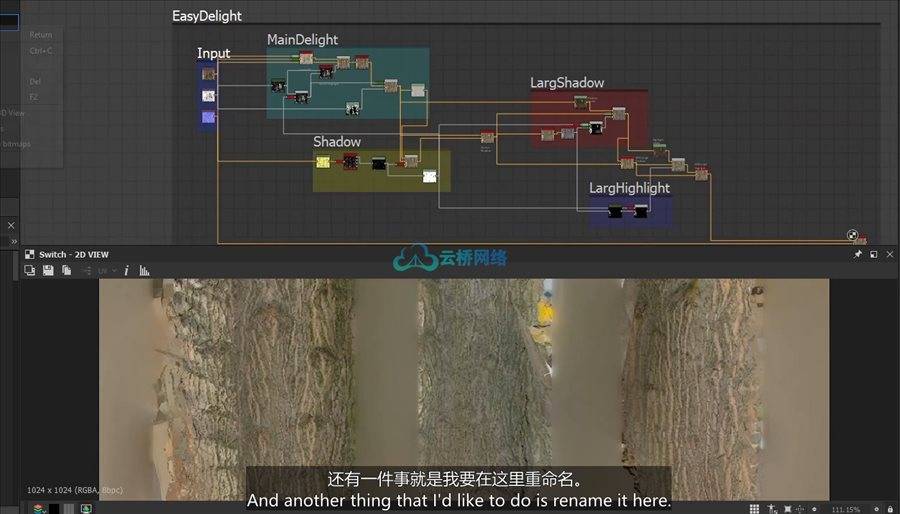Toggle color channels display icon

click(x=39, y=508)
